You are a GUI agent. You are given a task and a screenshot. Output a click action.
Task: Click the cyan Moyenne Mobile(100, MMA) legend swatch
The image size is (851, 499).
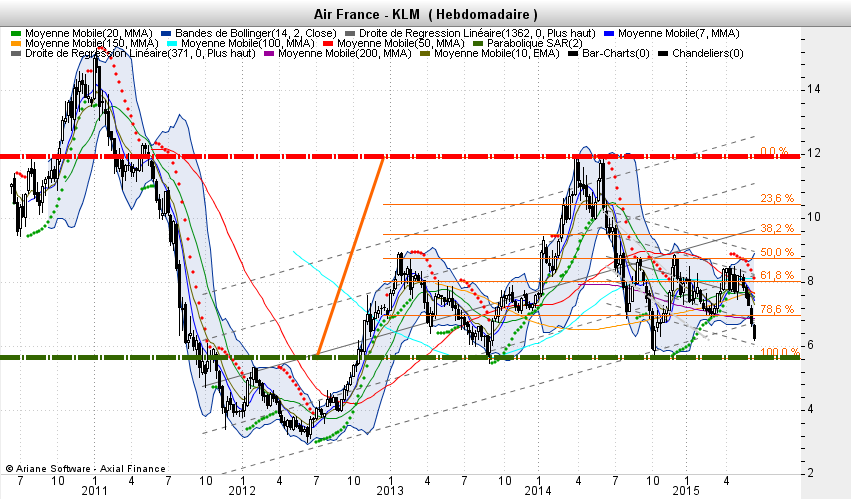[x=172, y=43]
